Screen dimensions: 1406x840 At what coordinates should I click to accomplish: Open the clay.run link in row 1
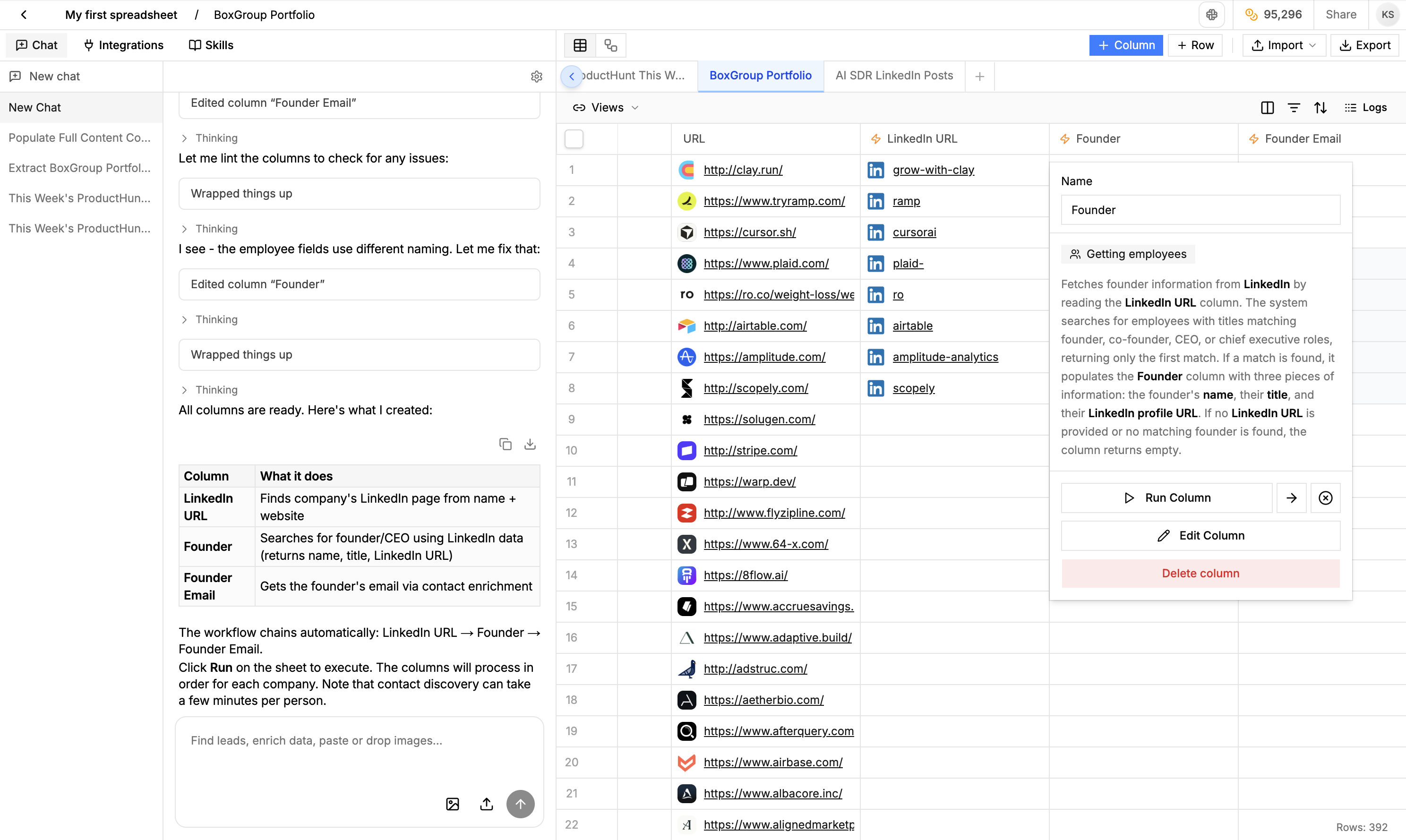tap(743, 169)
